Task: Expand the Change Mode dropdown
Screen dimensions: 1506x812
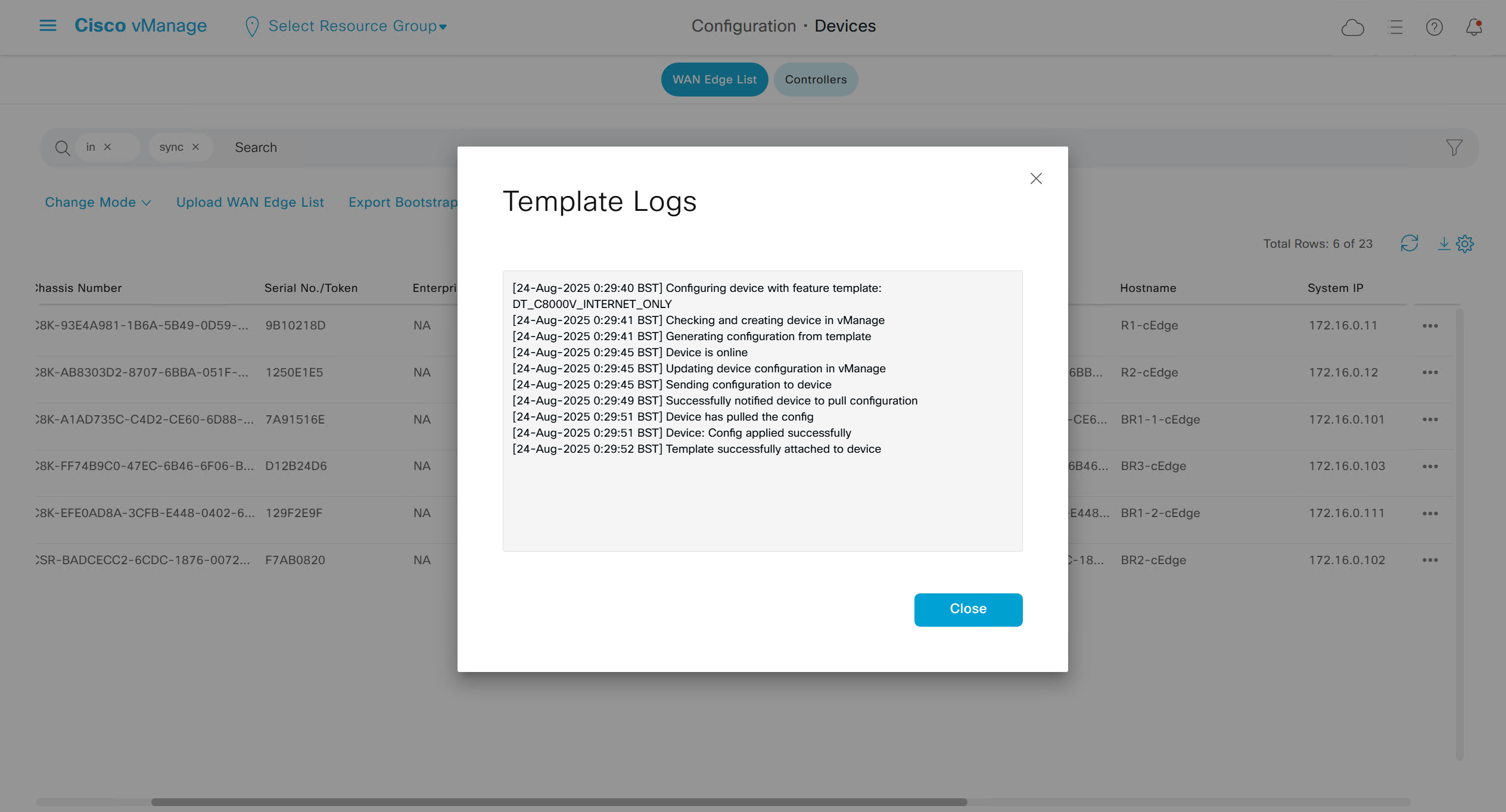Action: (98, 203)
